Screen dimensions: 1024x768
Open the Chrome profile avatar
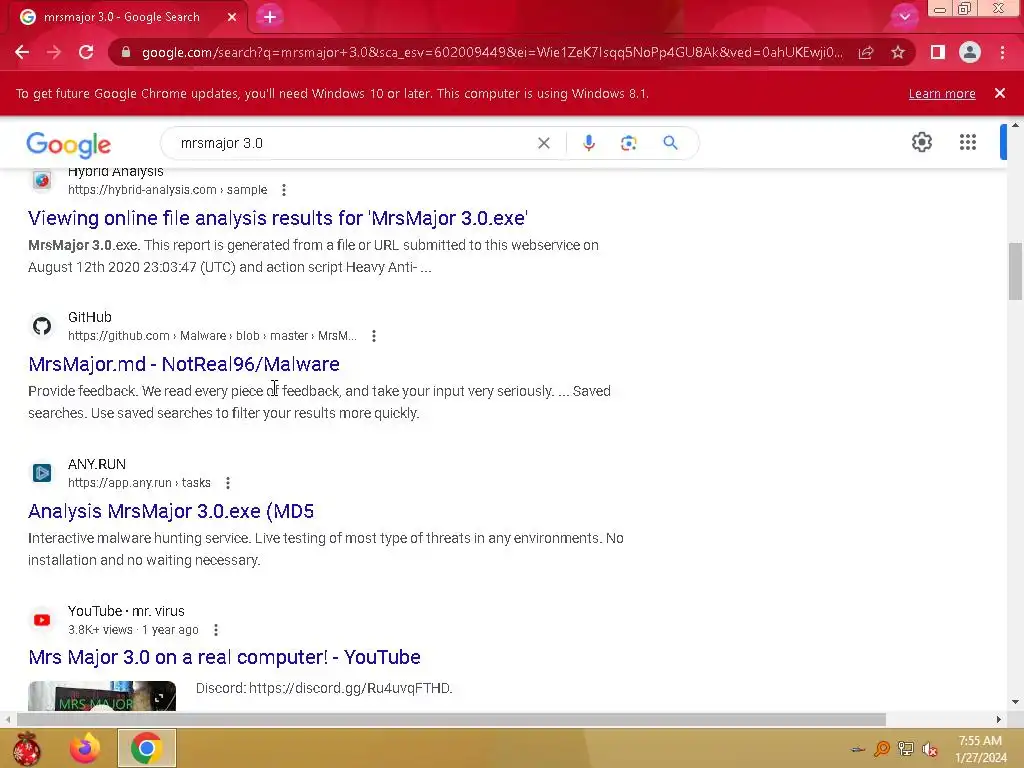point(970,52)
